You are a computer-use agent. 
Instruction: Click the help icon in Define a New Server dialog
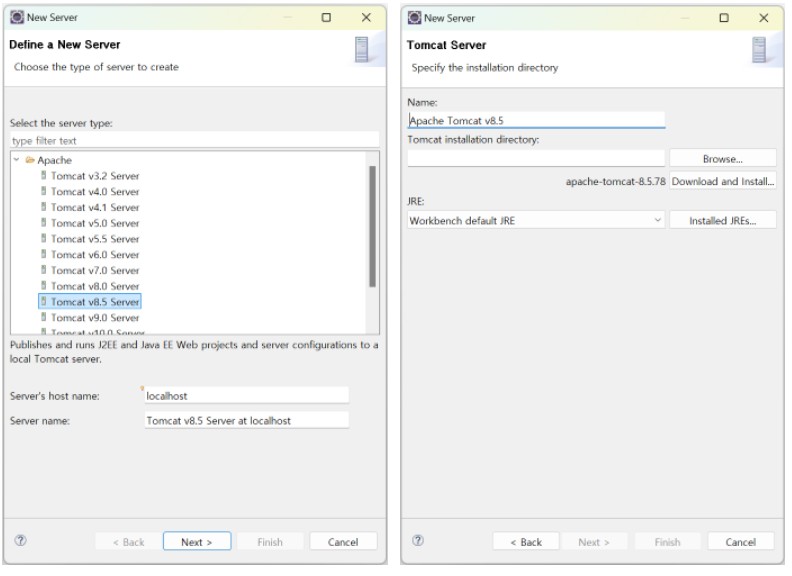(20, 541)
